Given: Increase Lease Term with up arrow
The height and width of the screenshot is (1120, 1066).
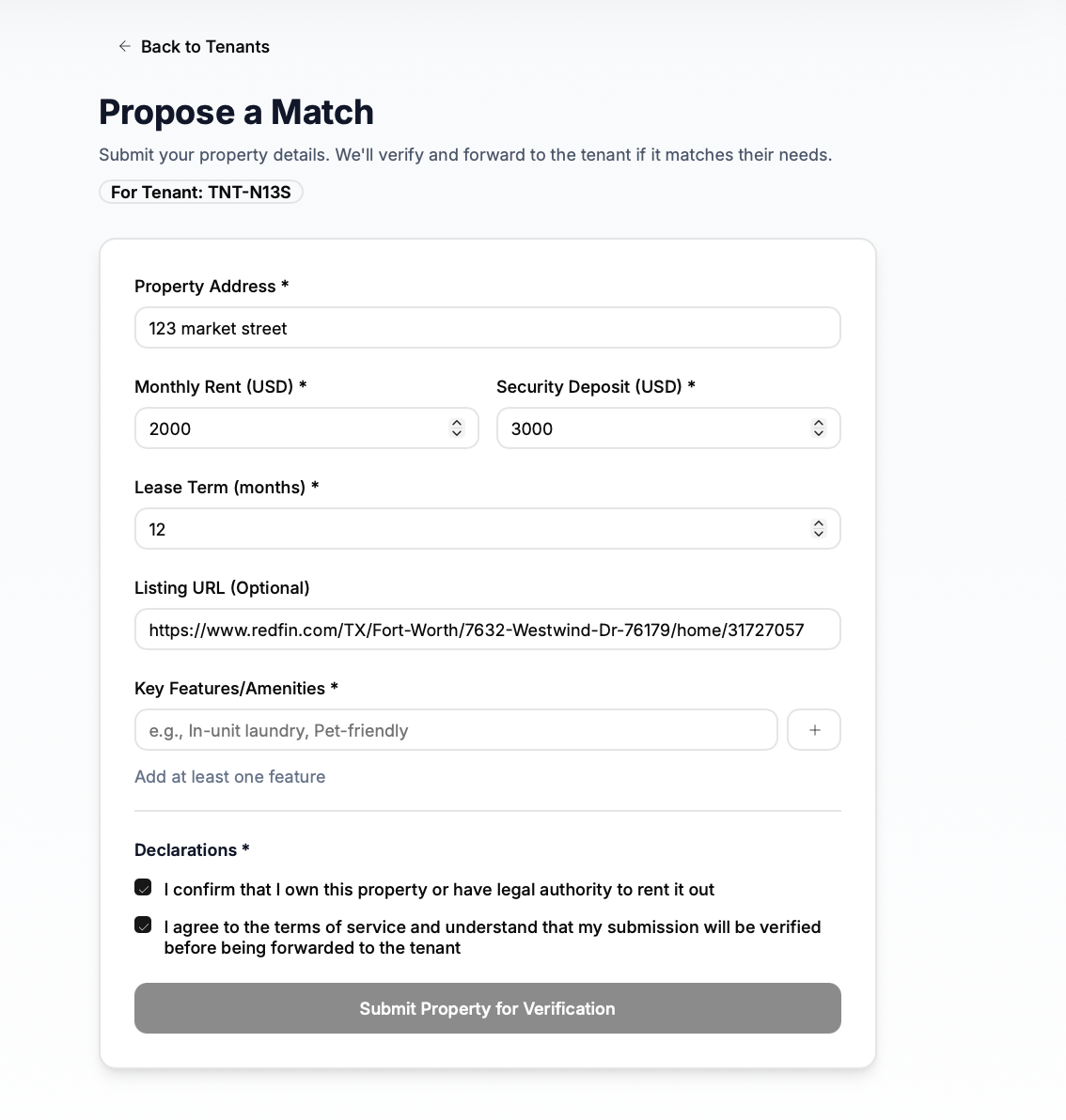Looking at the screenshot, I should point(819,524).
